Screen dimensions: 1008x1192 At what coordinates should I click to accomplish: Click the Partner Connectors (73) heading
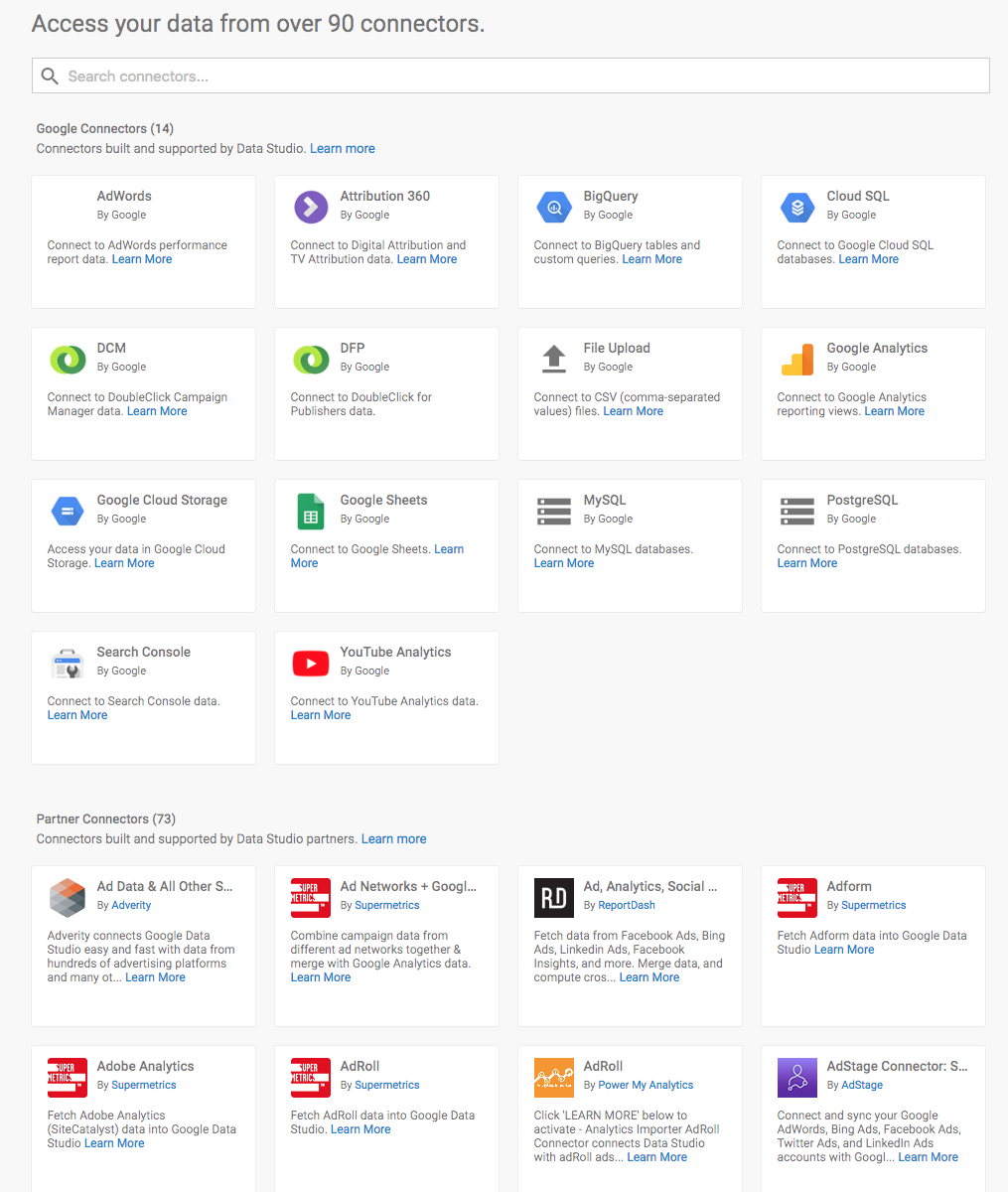point(106,819)
